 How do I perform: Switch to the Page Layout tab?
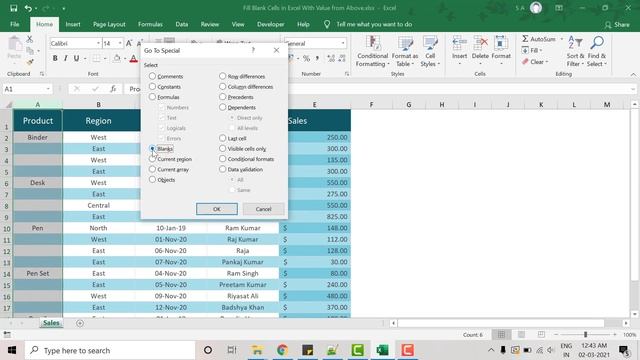coord(109,24)
